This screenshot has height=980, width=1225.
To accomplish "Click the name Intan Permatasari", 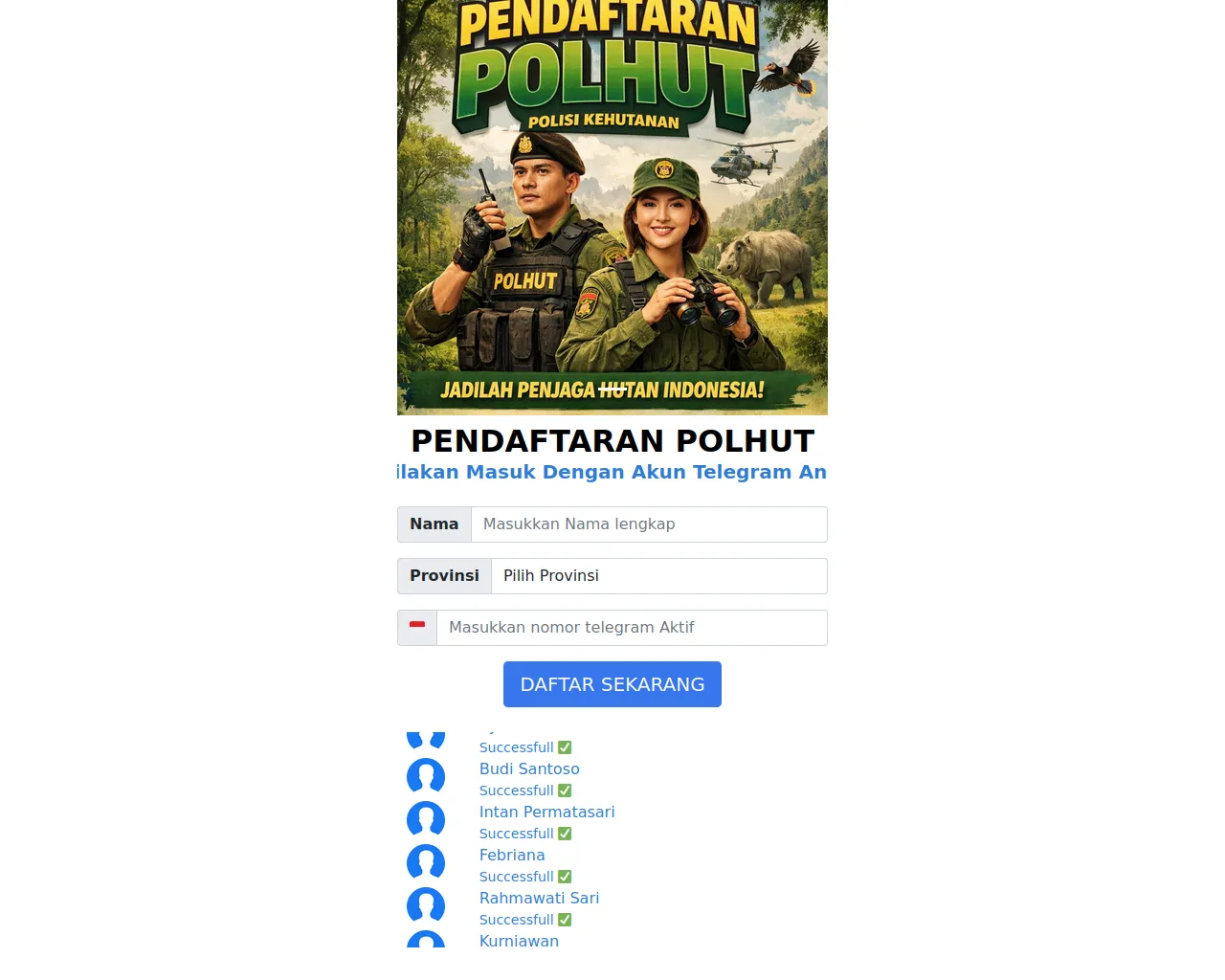I will (547, 813).
